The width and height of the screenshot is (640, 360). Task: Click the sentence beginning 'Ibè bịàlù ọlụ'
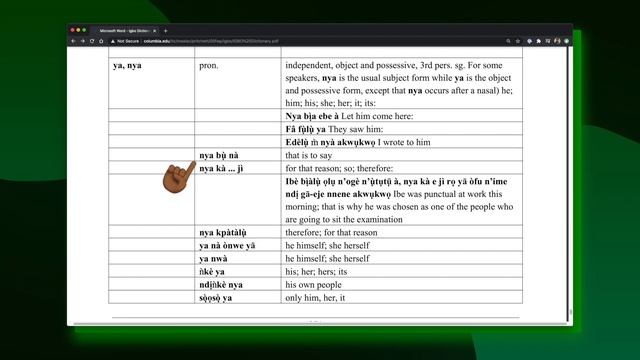(x=399, y=200)
